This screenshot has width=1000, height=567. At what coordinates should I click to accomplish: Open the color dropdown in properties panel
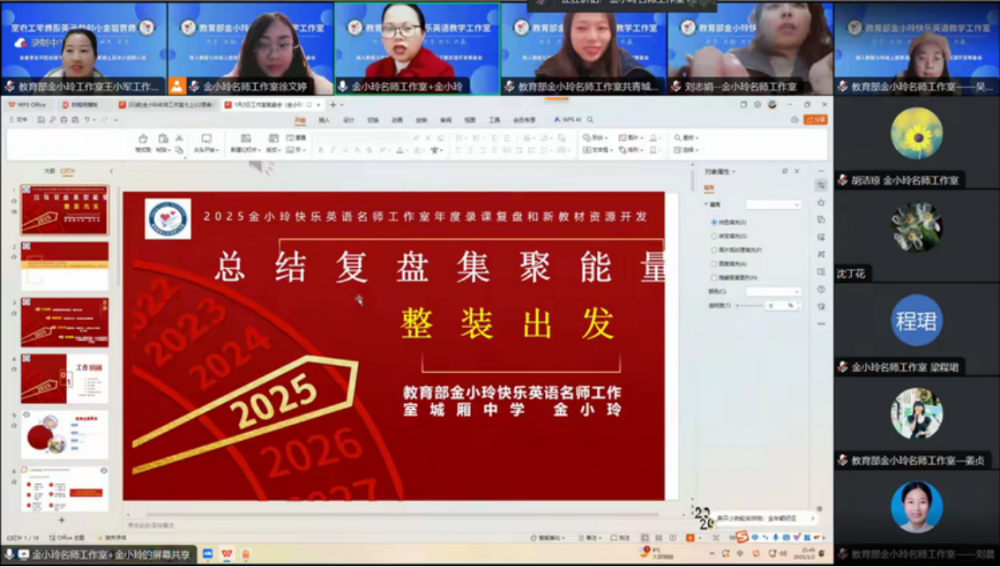point(774,291)
